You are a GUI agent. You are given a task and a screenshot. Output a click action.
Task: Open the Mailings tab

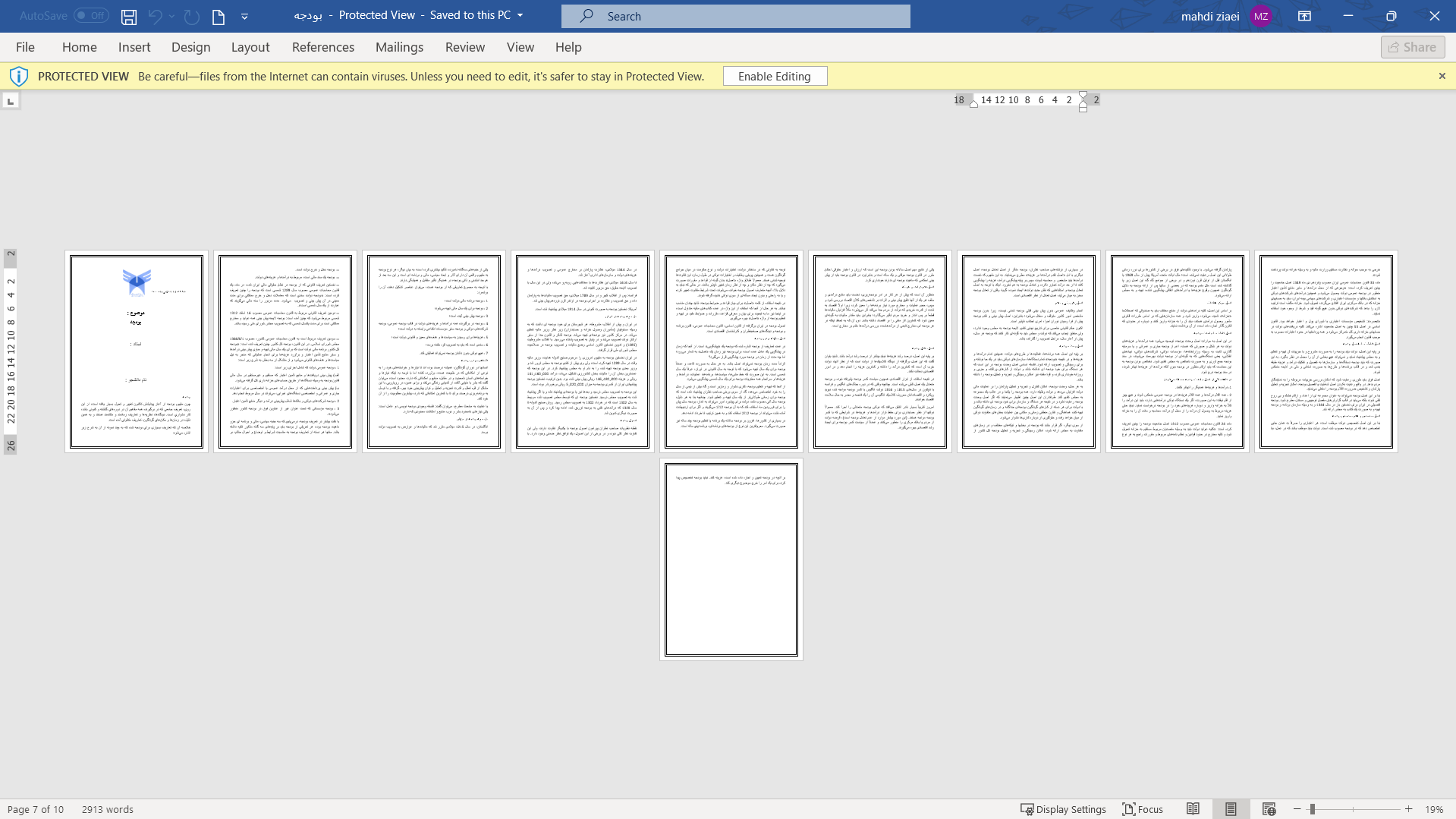click(x=399, y=47)
